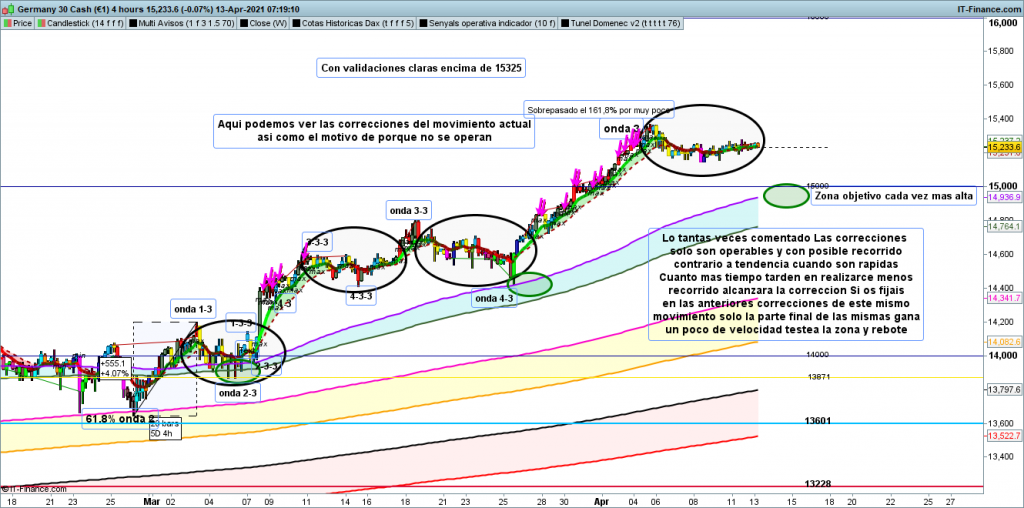
Task: Select the green ellipse beside Zona objetivo
Action: tap(785, 195)
